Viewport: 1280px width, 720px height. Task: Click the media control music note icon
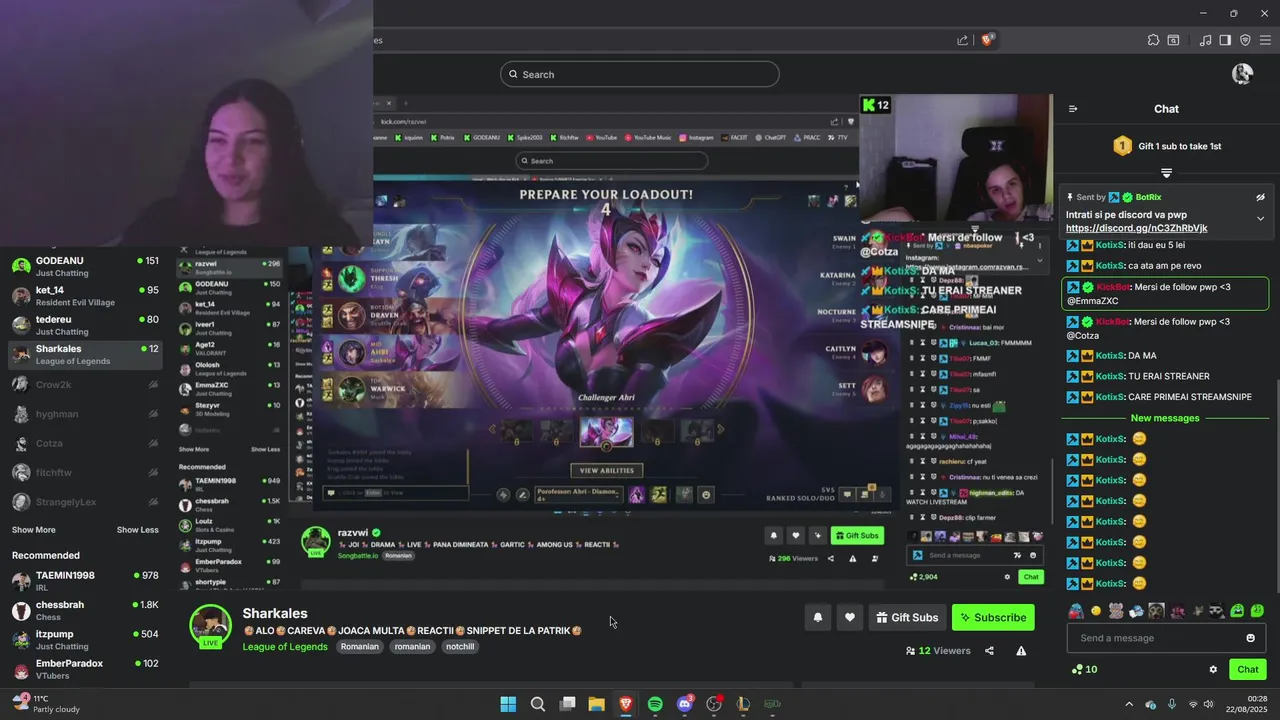click(x=1205, y=40)
